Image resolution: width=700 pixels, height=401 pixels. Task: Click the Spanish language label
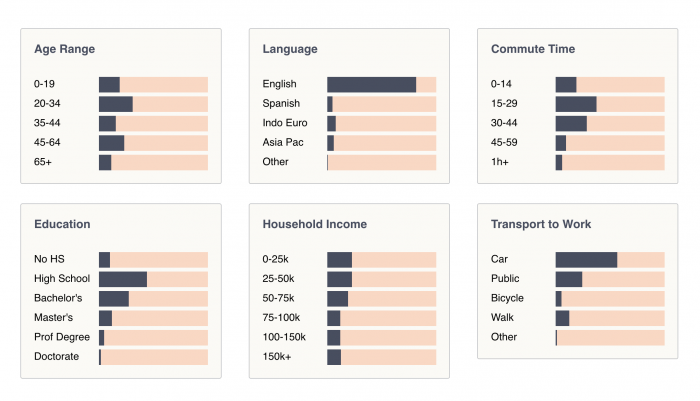281,104
